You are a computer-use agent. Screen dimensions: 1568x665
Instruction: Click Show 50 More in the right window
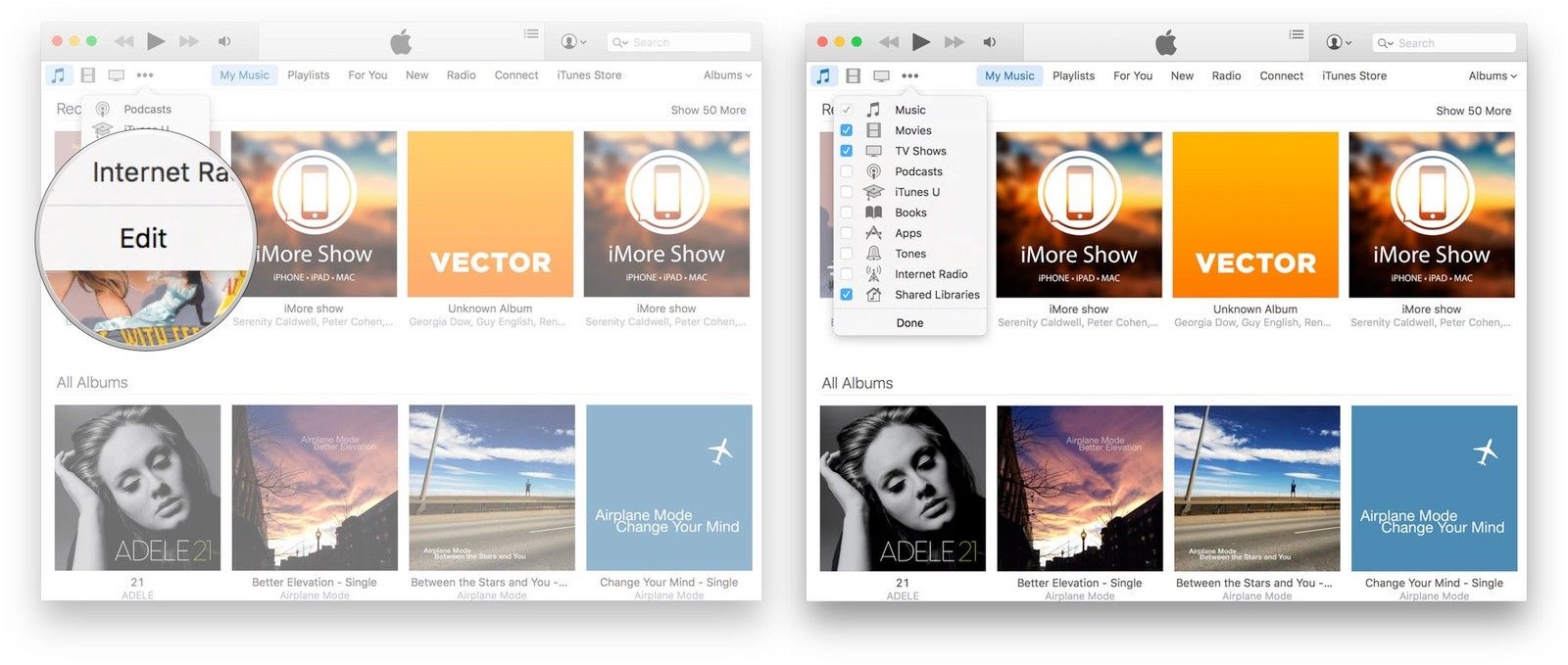(1473, 111)
